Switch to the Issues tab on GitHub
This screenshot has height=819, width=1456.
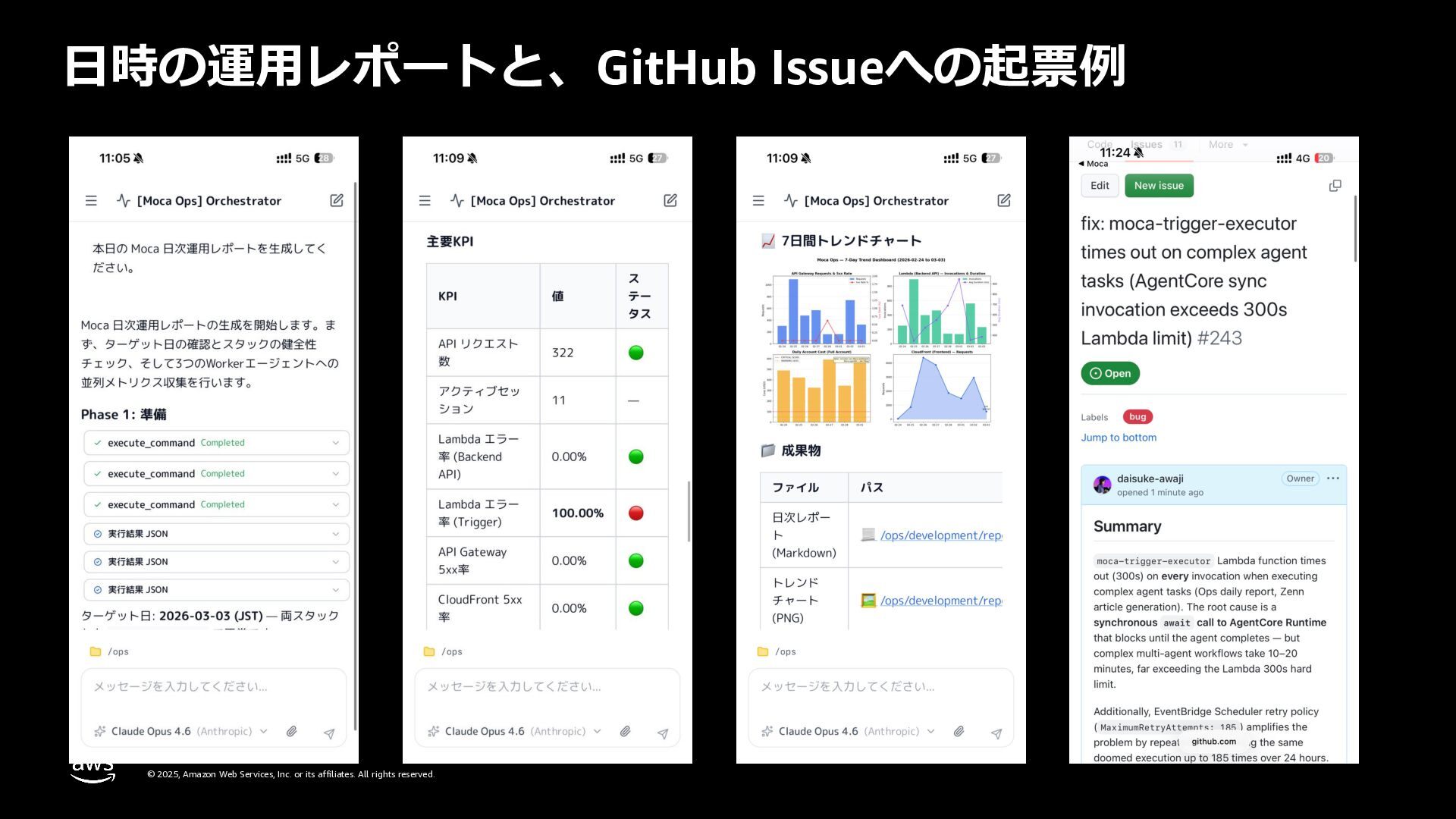coord(1147,145)
